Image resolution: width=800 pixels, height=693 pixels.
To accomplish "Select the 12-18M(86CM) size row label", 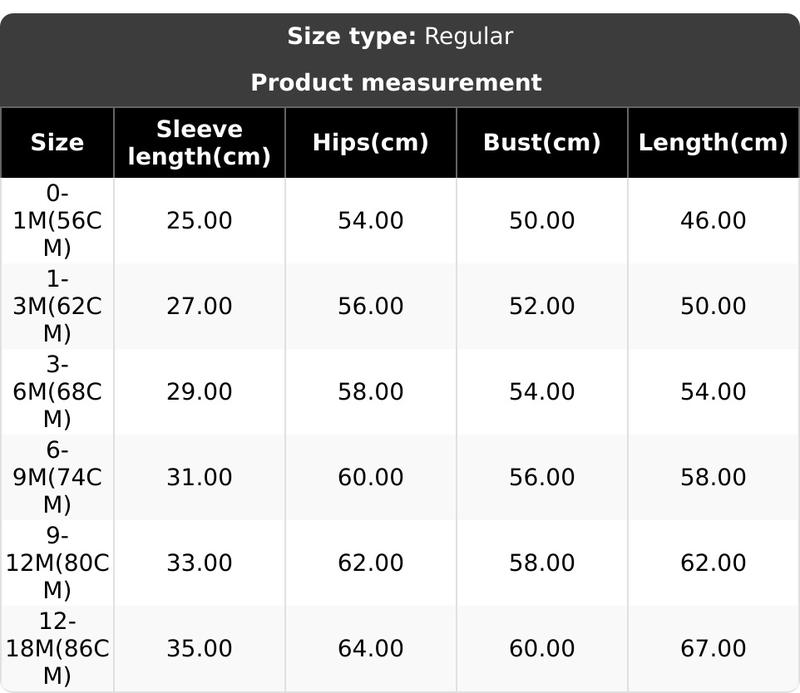I will pyautogui.click(x=57, y=649).
